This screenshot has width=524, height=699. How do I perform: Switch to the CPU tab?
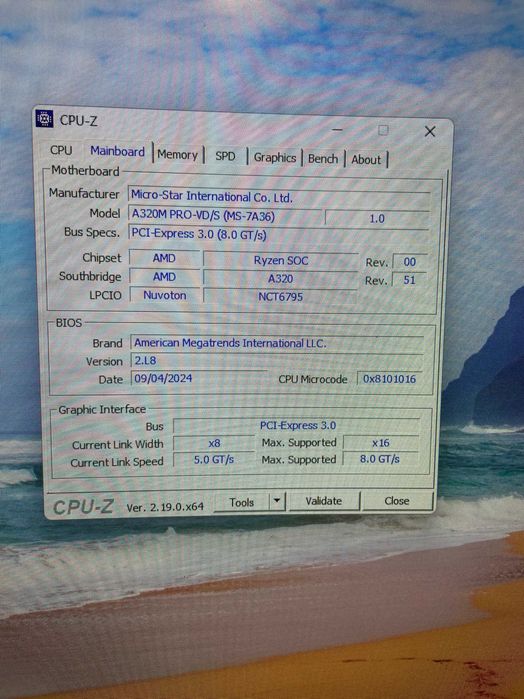coord(61,150)
